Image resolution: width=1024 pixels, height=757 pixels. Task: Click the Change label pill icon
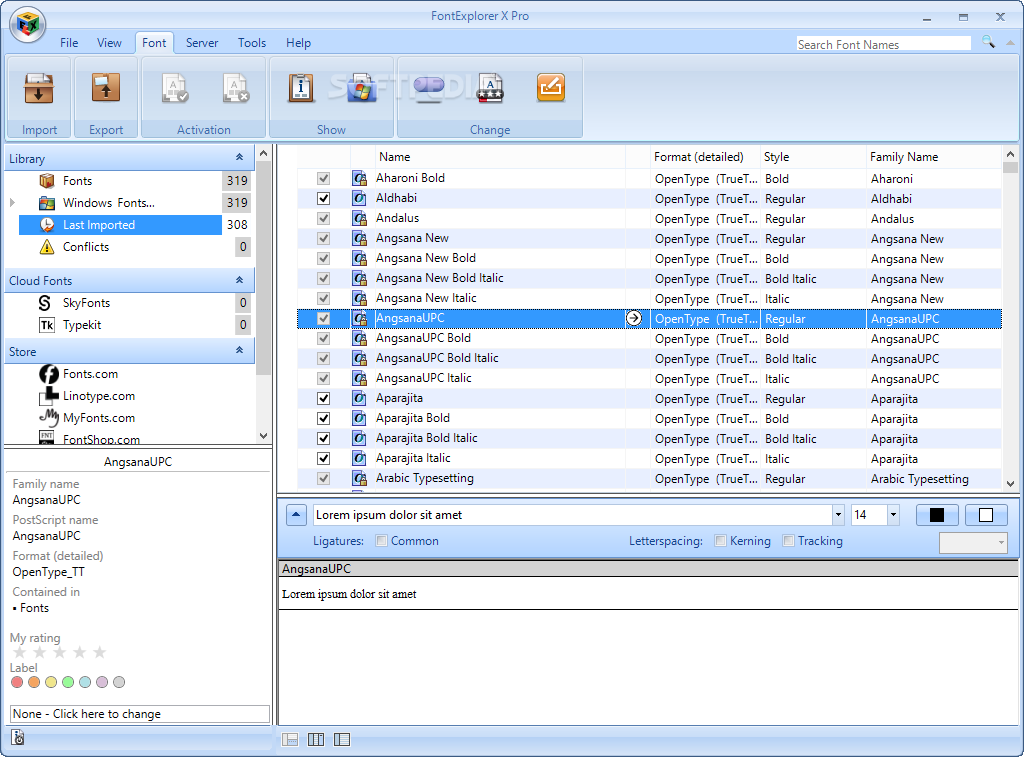[428, 88]
